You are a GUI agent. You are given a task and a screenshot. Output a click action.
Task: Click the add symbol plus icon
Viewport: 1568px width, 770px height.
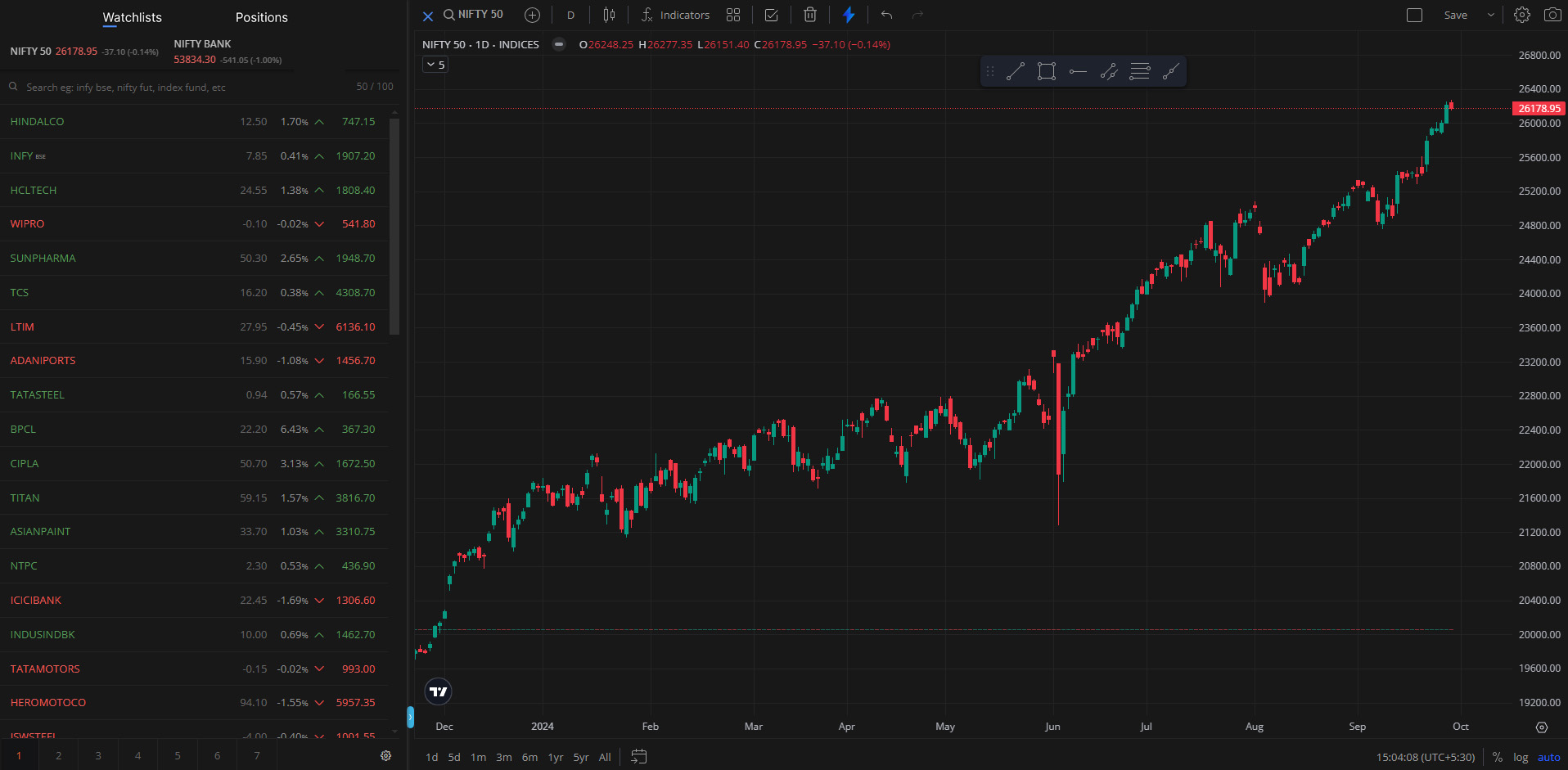[532, 15]
